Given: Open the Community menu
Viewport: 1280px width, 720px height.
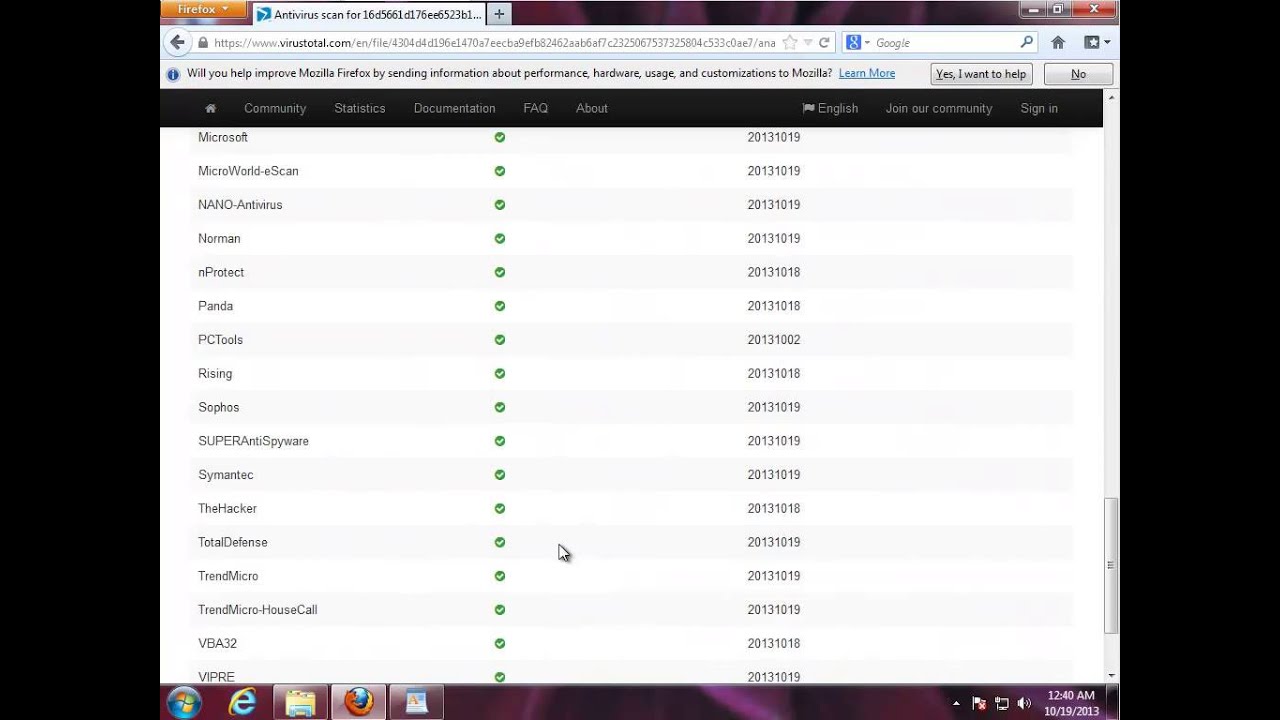Looking at the screenshot, I should click(275, 108).
